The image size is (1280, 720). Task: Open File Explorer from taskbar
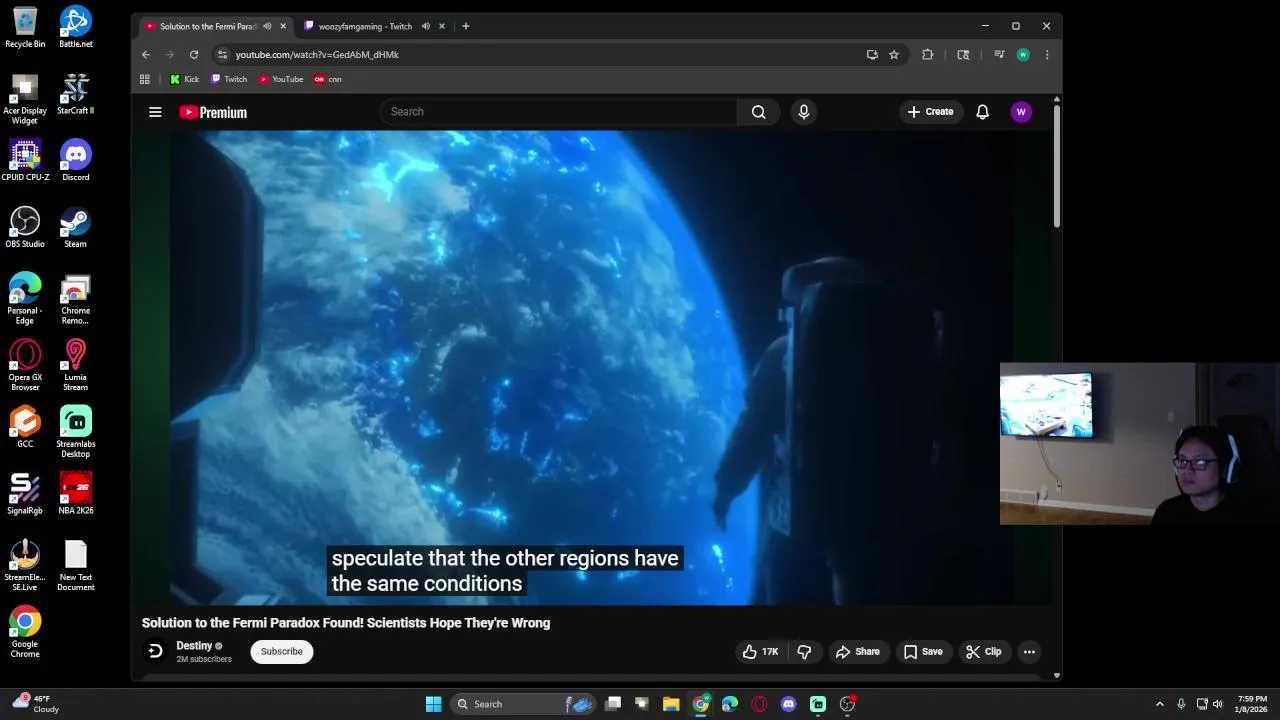tap(671, 704)
